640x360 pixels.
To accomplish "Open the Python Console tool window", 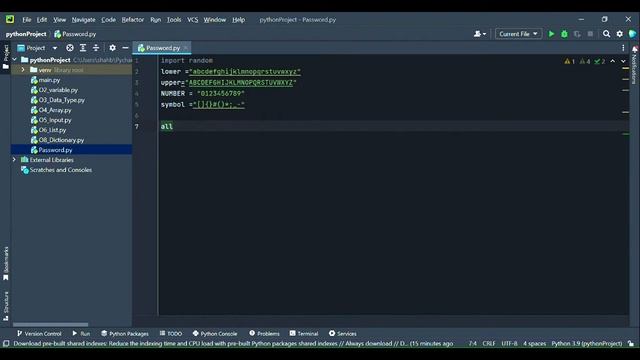I will [x=215, y=333].
